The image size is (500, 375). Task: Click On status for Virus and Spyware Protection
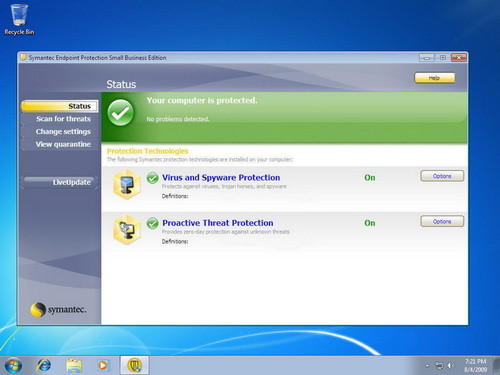[370, 178]
